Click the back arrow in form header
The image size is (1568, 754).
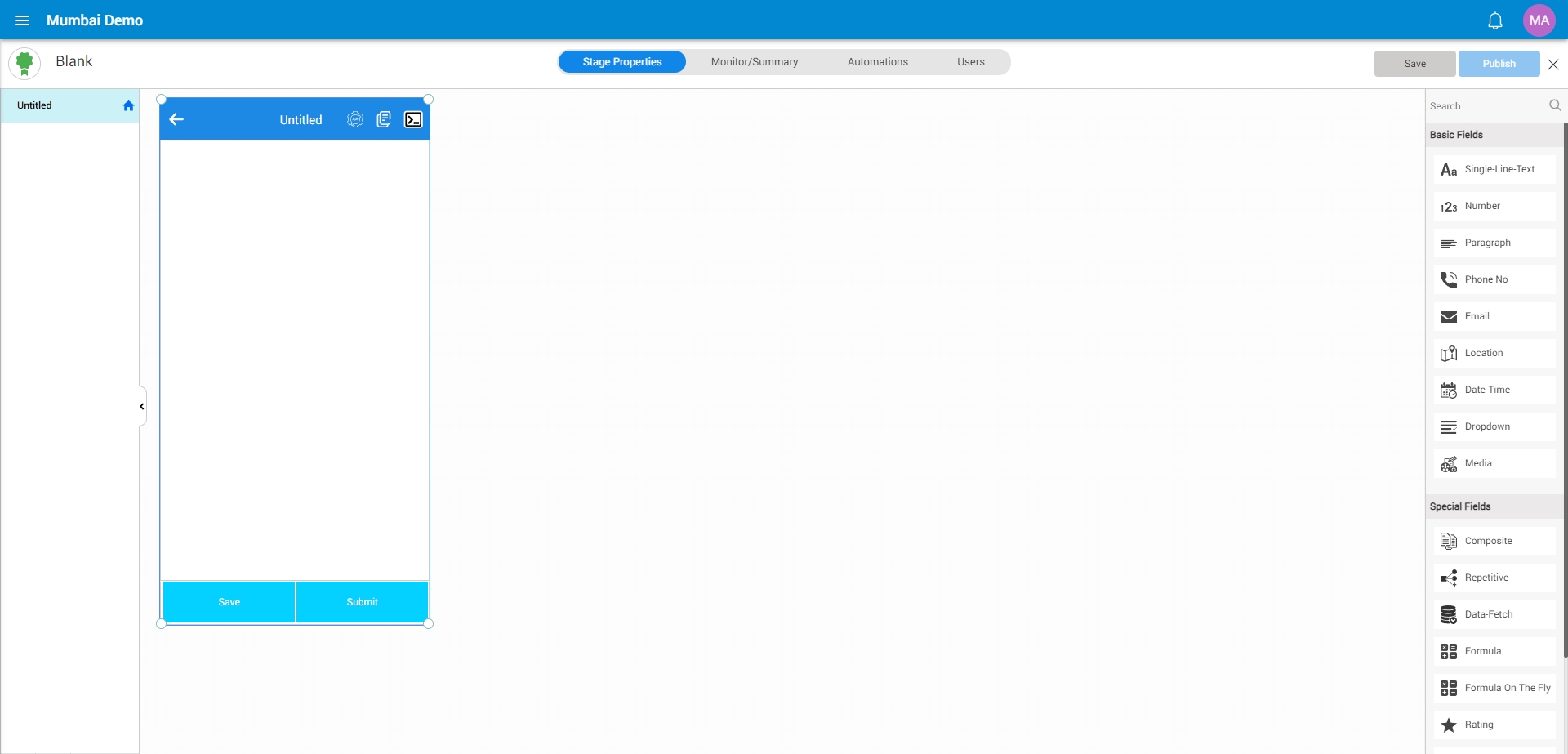click(x=176, y=120)
